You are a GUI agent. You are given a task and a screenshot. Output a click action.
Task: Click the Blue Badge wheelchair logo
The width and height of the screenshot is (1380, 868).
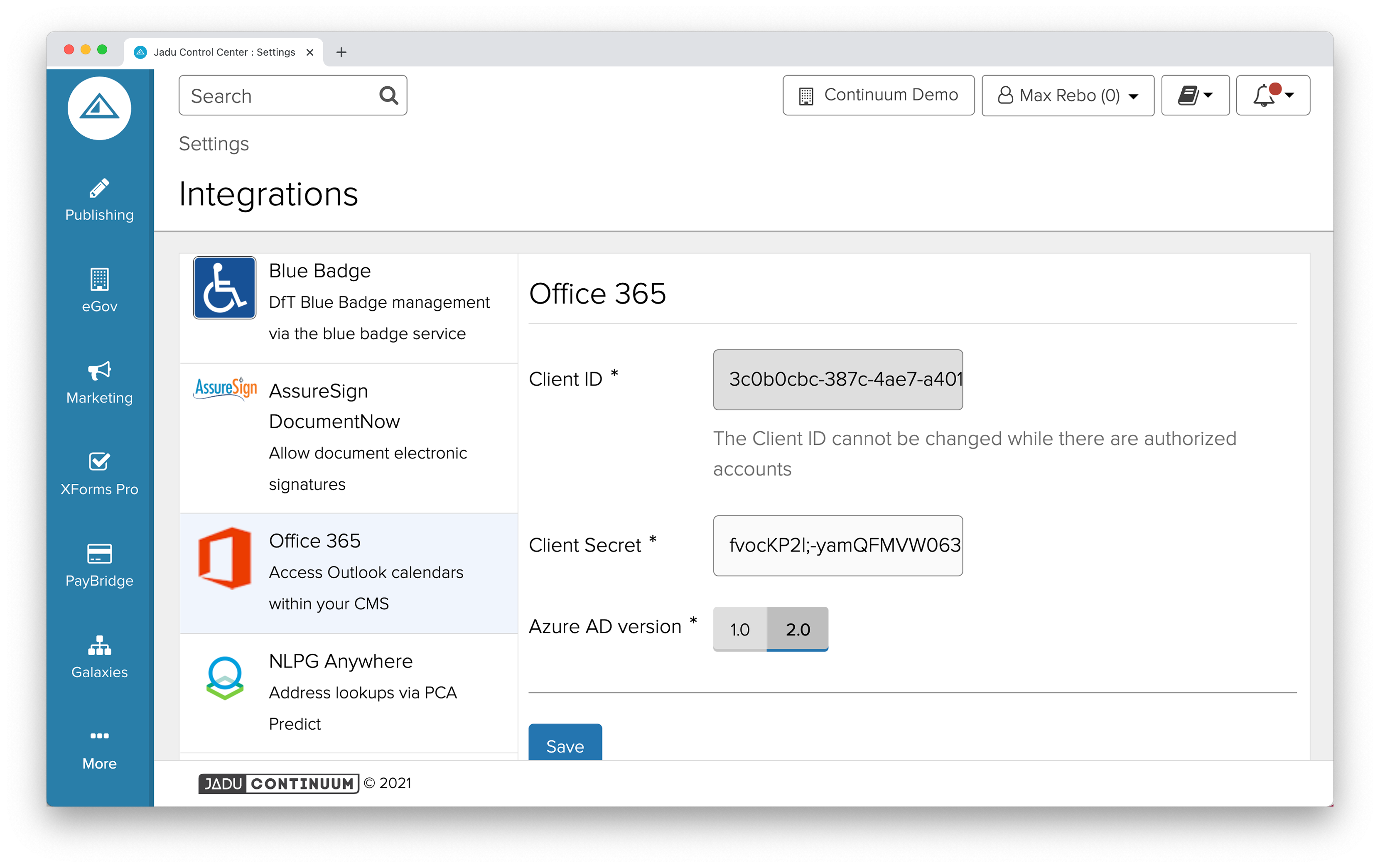224,288
